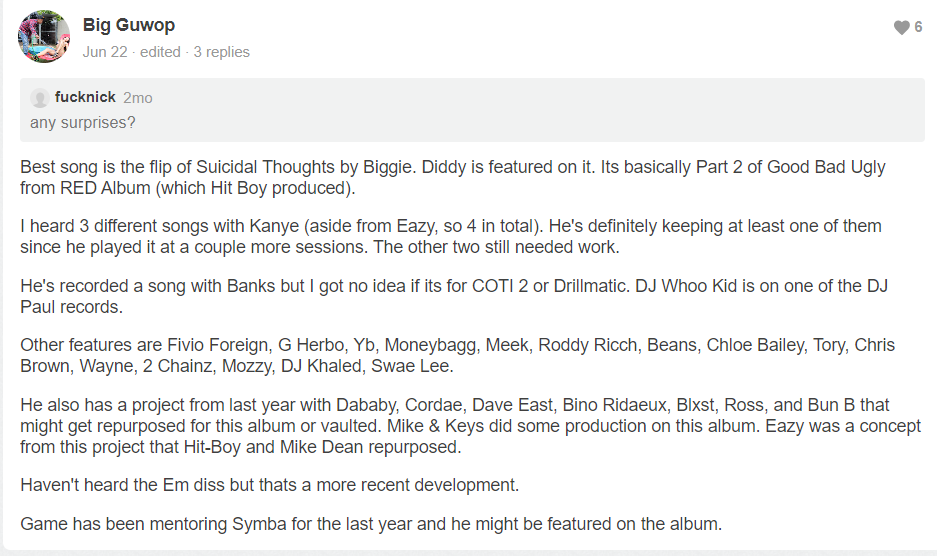937x556 pixels.
Task: Open Big Guwop's profile avatar
Action: click(x=43, y=36)
